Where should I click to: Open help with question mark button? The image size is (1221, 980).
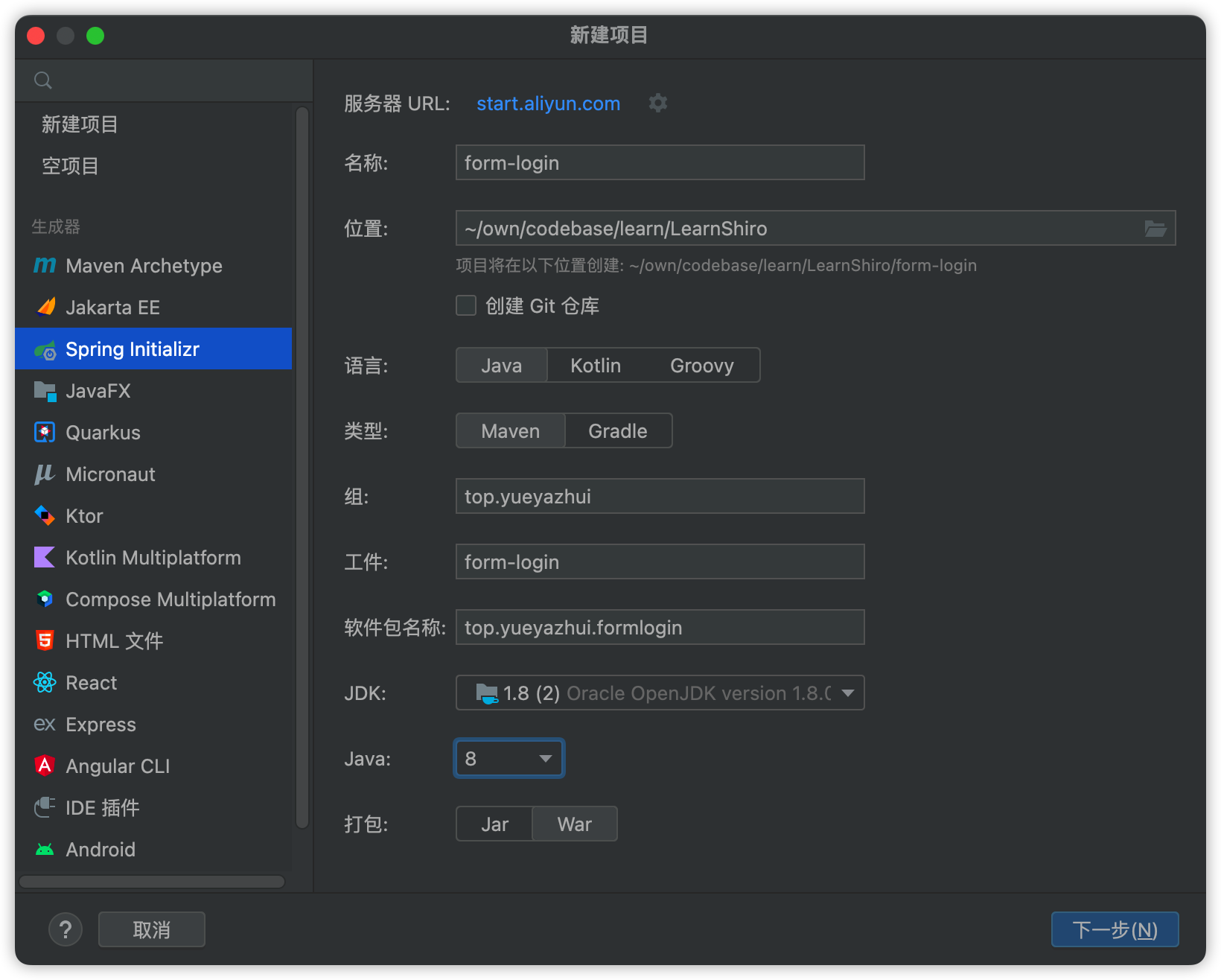[x=66, y=929]
